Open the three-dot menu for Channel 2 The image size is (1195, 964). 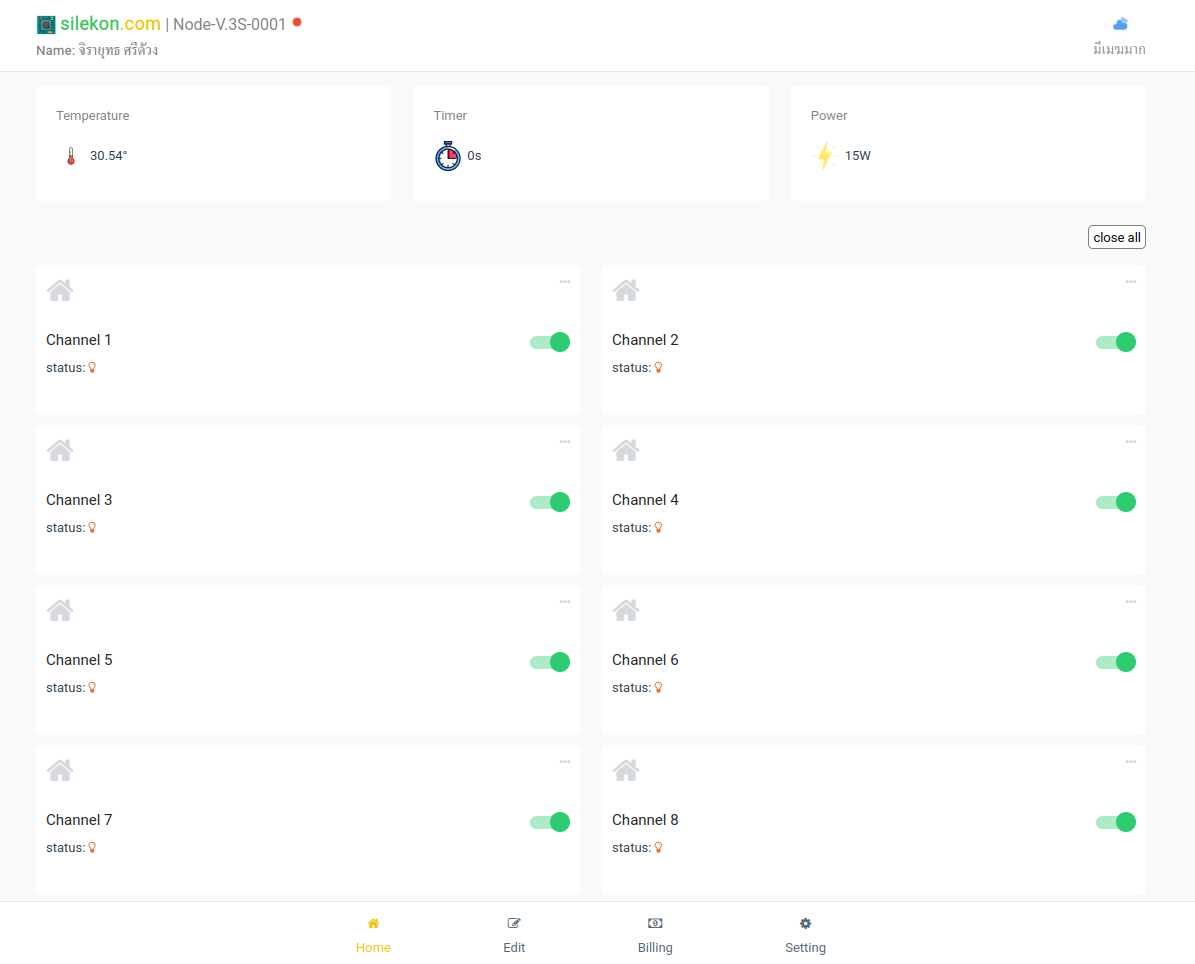point(1130,282)
